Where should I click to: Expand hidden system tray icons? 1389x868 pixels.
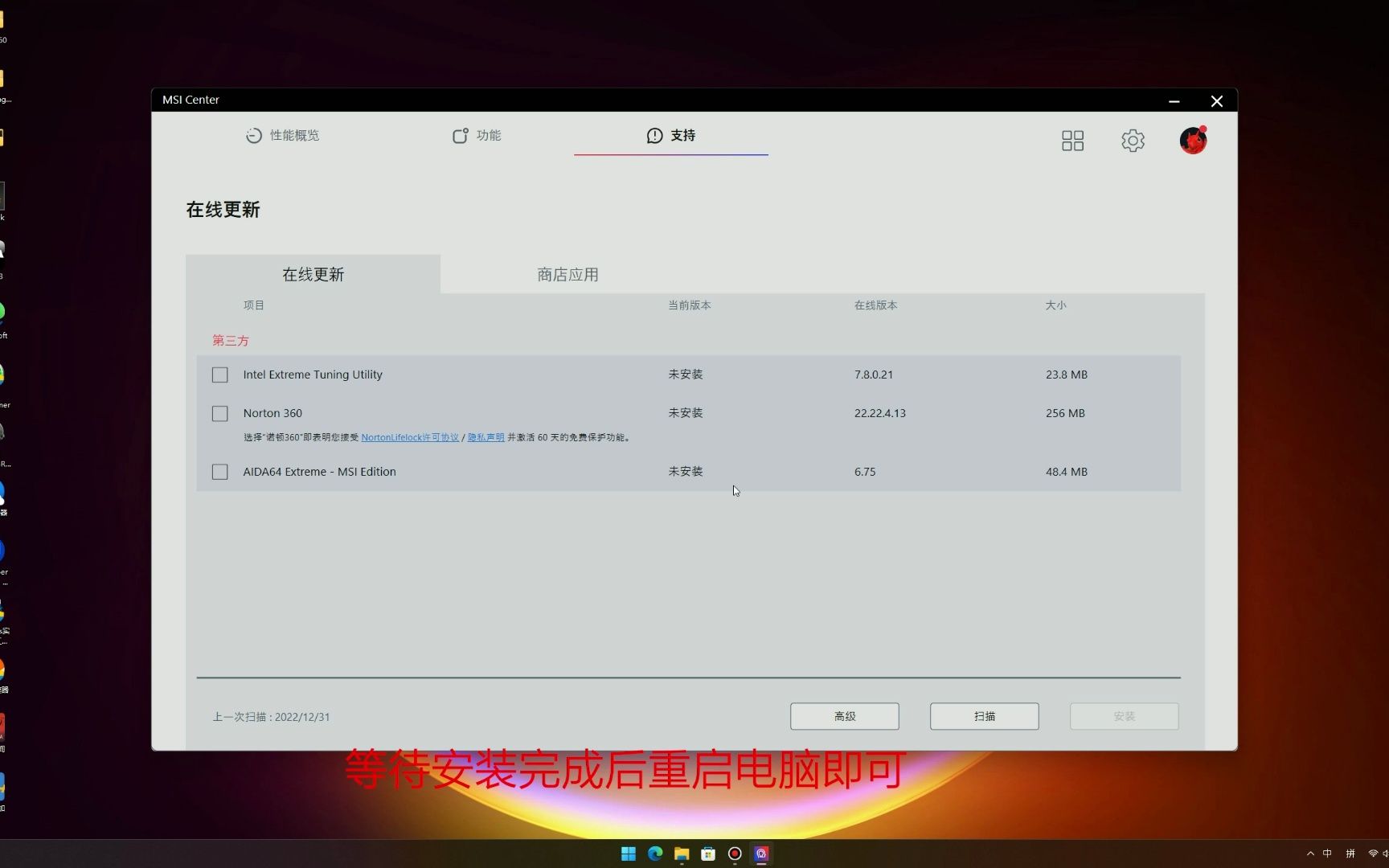click(x=1310, y=854)
